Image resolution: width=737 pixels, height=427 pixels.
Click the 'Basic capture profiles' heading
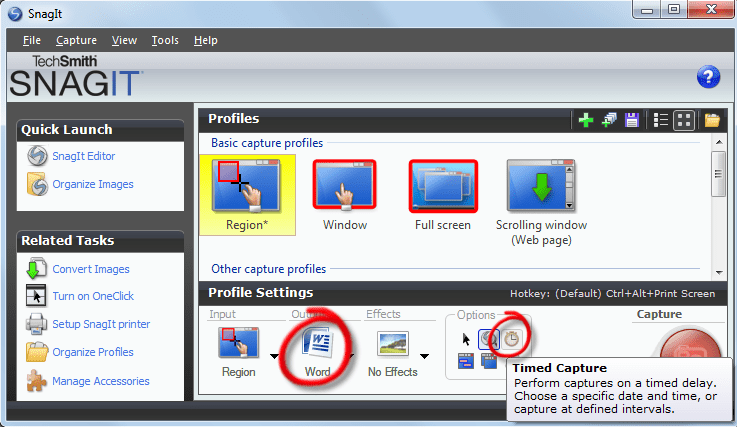coord(267,143)
